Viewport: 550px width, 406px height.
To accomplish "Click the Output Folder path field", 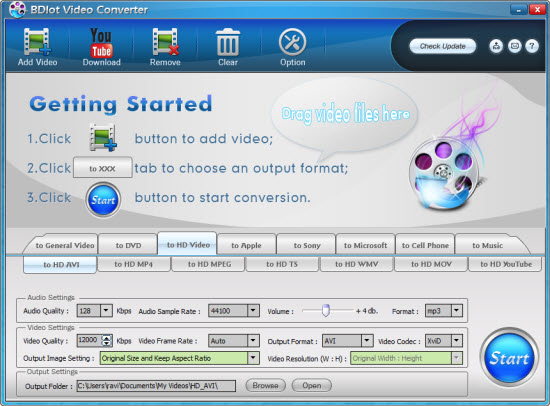I will 156,386.
